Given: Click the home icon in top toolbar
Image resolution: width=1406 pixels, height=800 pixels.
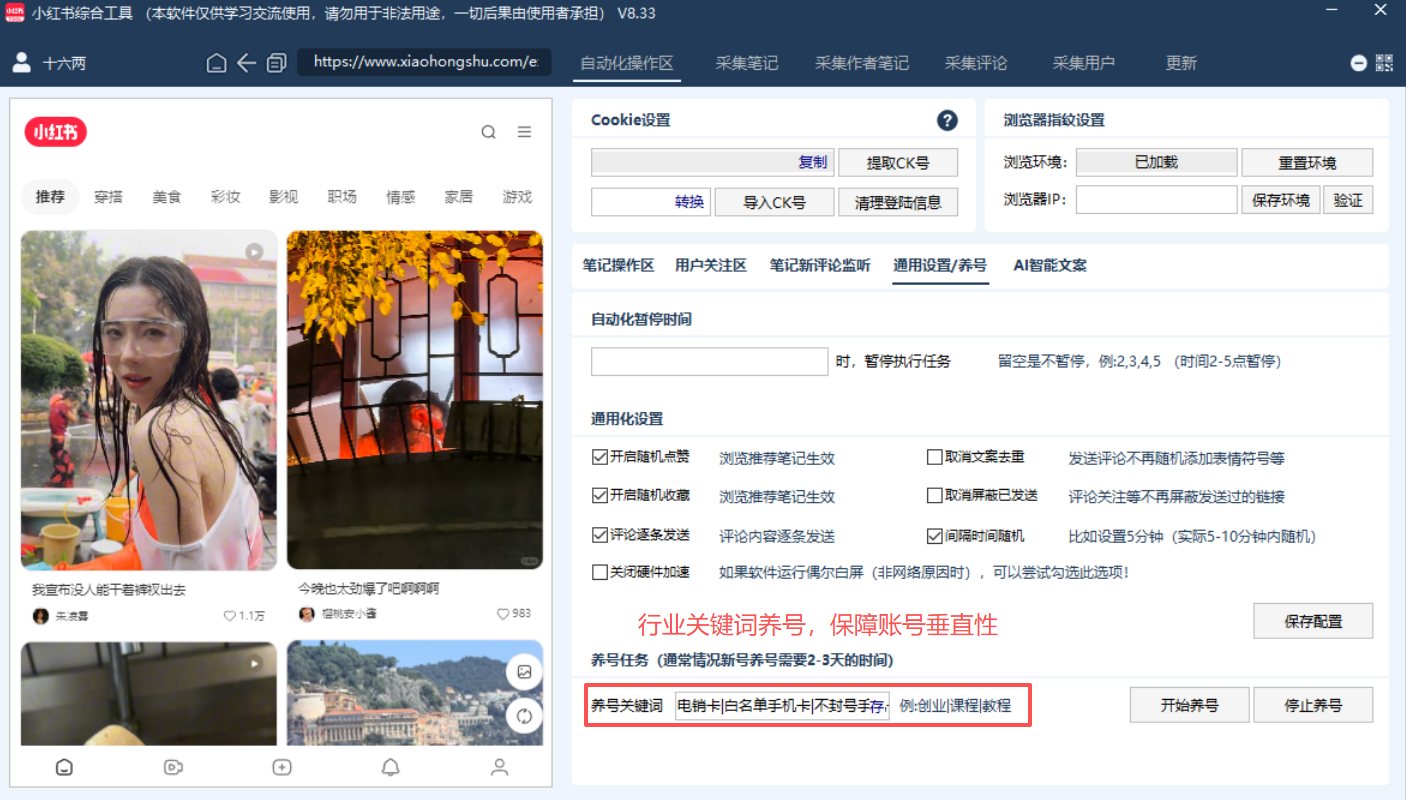Looking at the screenshot, I should tap(216, 63).
